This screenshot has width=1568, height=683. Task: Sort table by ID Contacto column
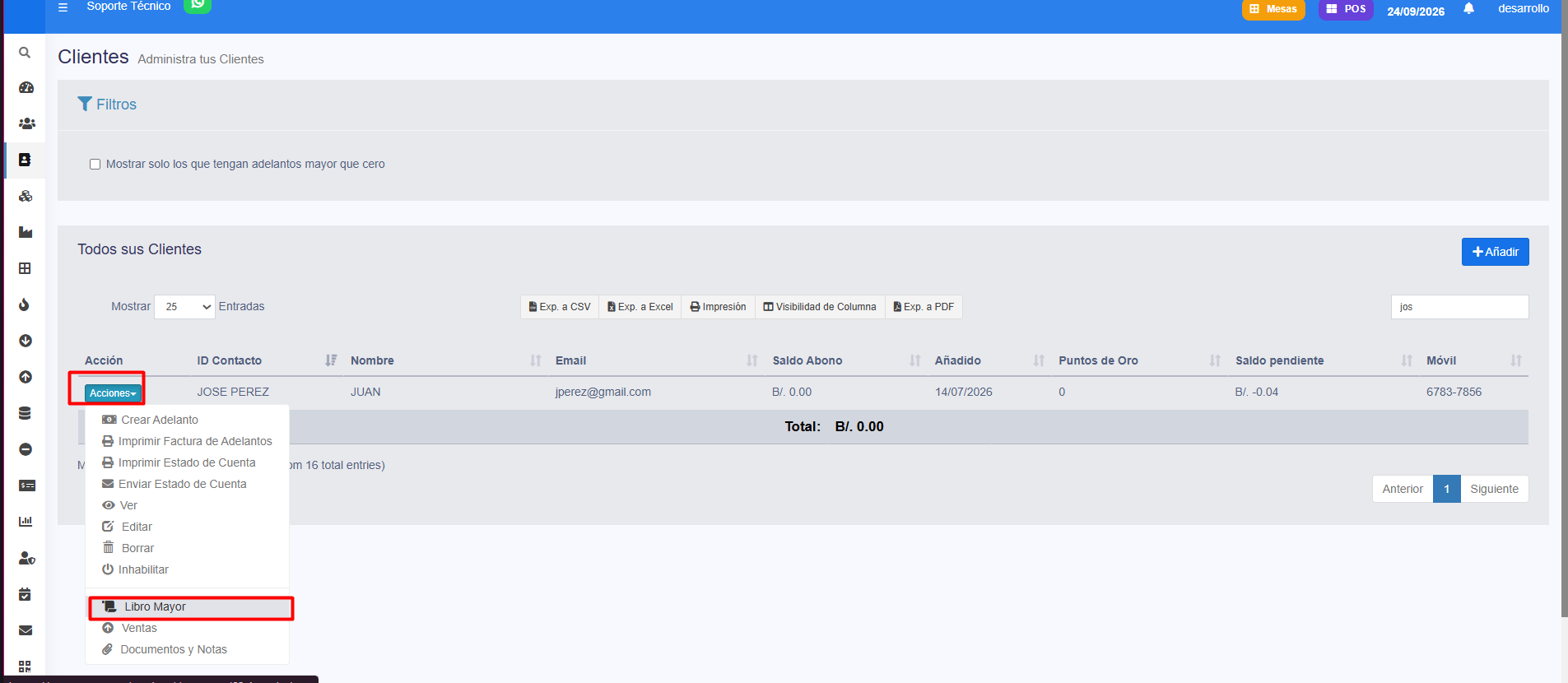[x=267, y=360]
